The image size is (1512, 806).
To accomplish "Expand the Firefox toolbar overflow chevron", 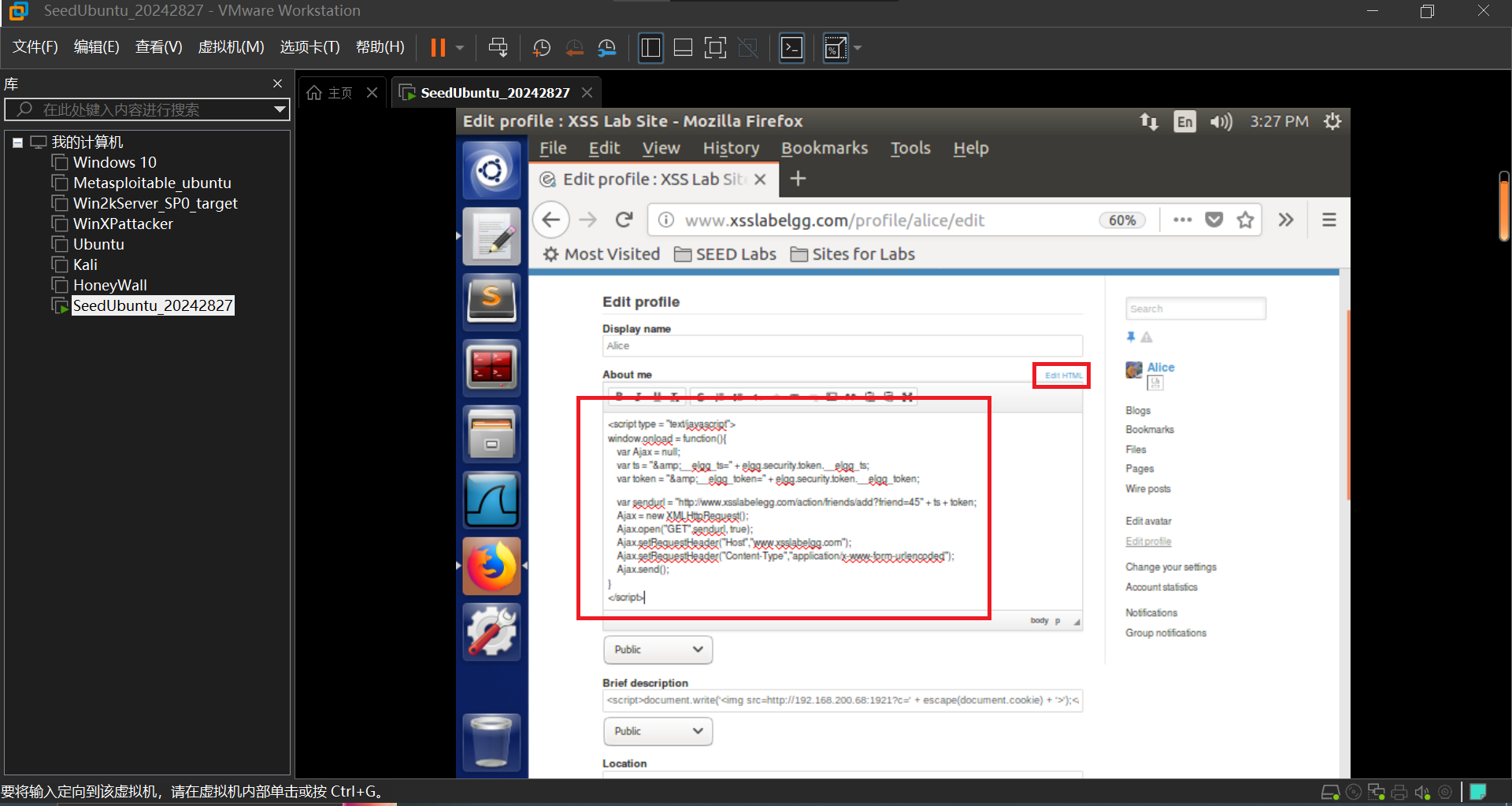I will point(1286,220).
